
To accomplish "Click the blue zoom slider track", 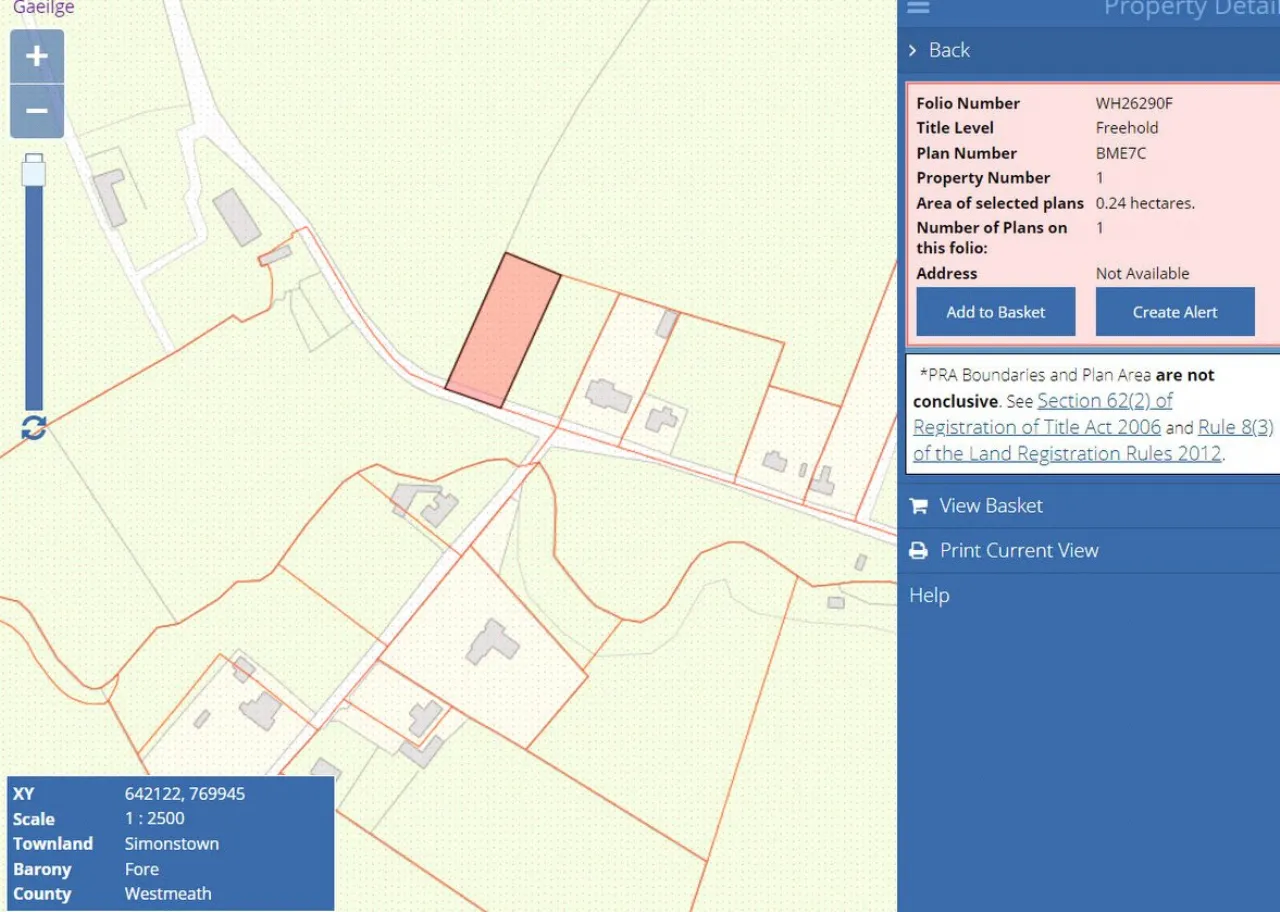I will point(34,300).
